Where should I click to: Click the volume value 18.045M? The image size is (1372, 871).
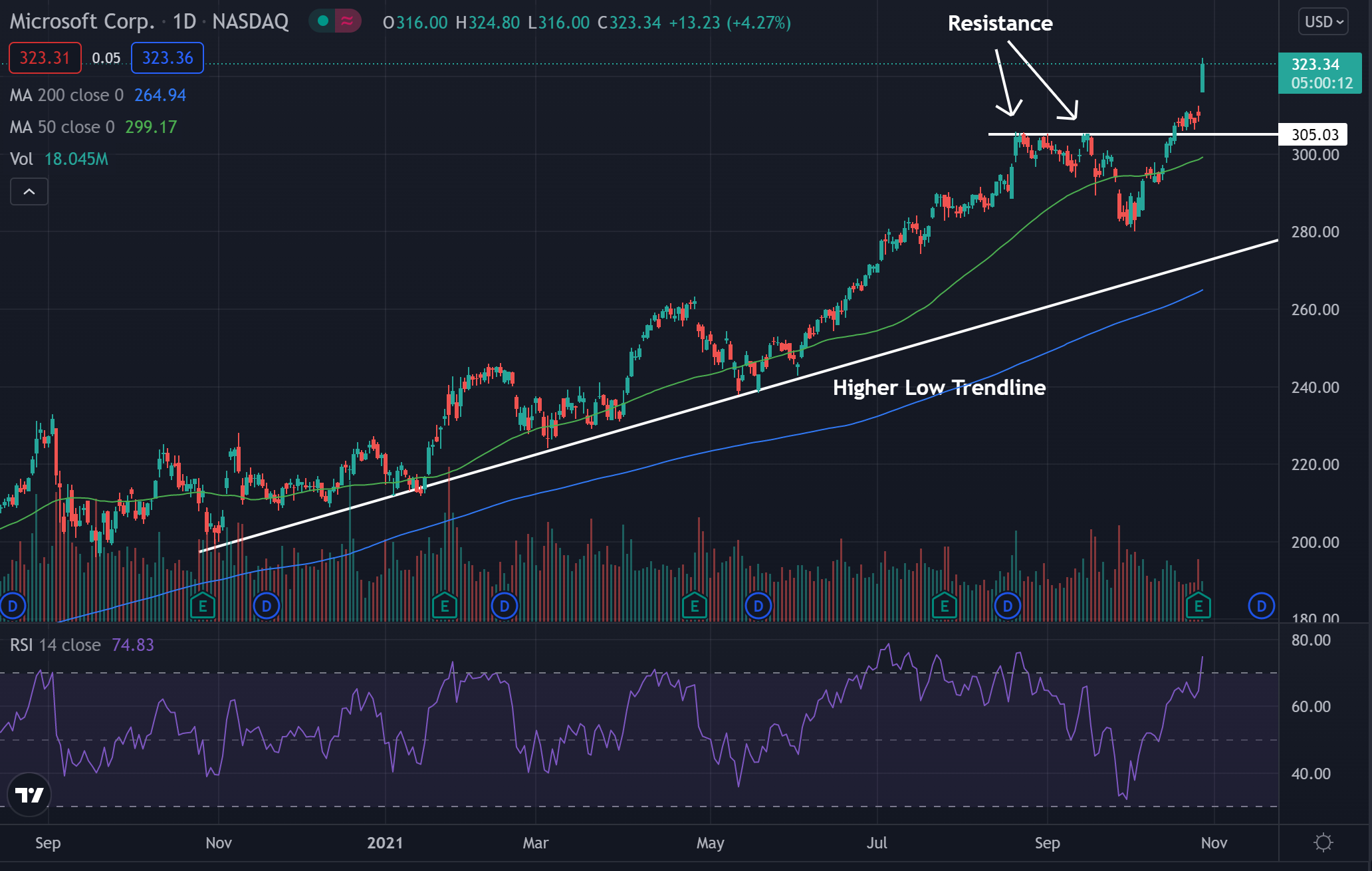(76, 159)
